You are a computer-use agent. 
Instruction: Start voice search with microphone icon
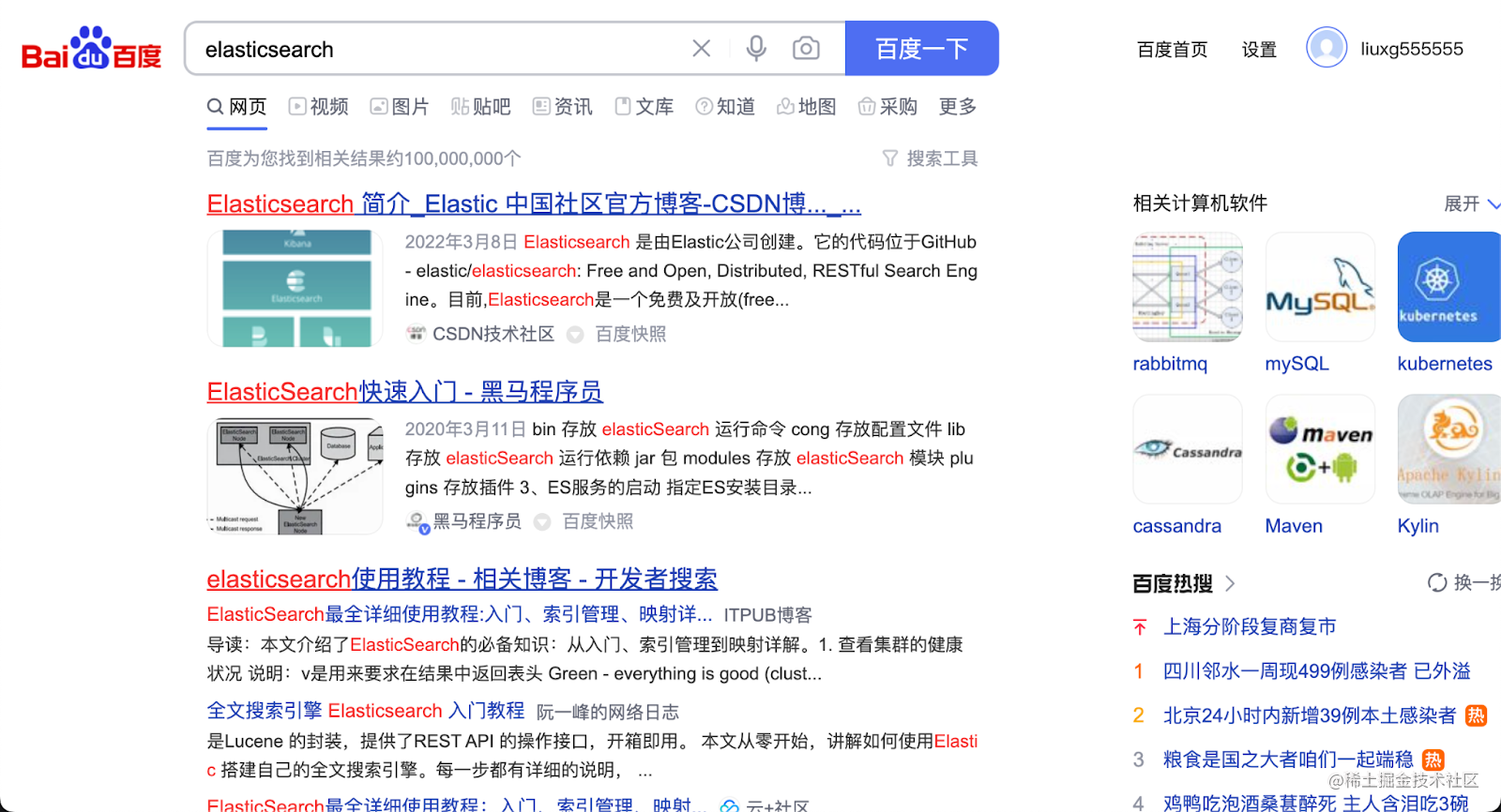(x=756, y=49)
